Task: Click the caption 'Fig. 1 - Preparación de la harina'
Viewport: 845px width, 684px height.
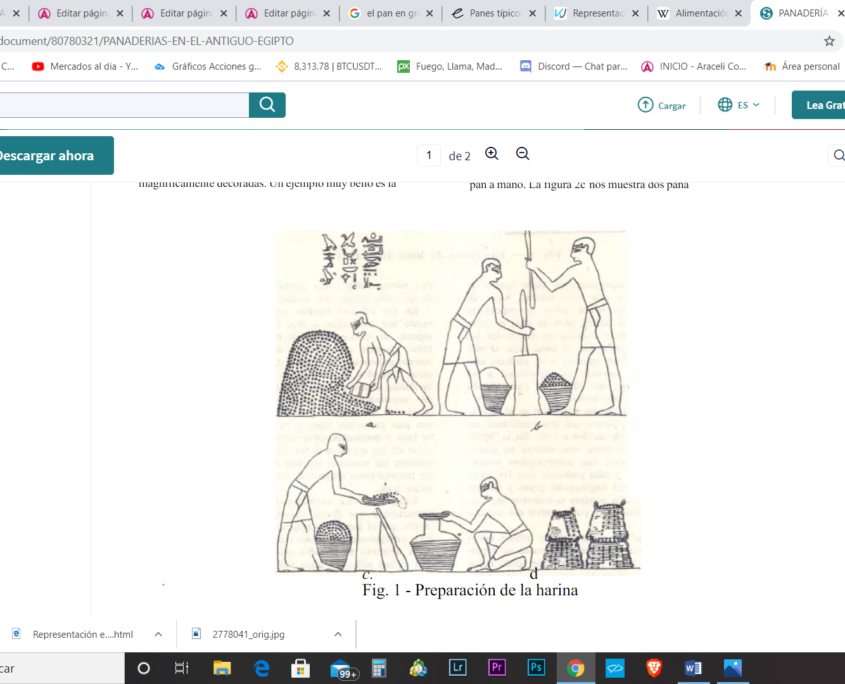Action: pos(470,590)
